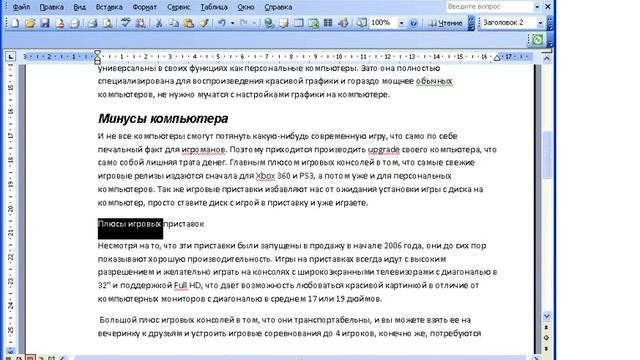Open the Undo history dropdown arrow
Viewport: 640px width, 360px height.
232,23
